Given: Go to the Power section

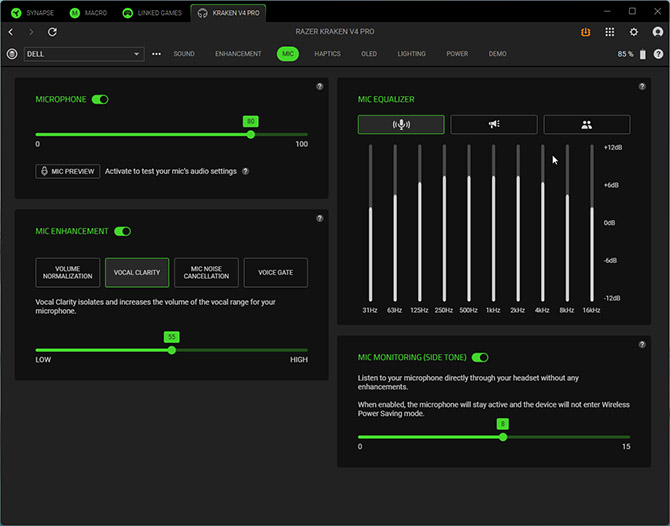Looking at the screenshot, I should 457,54.
